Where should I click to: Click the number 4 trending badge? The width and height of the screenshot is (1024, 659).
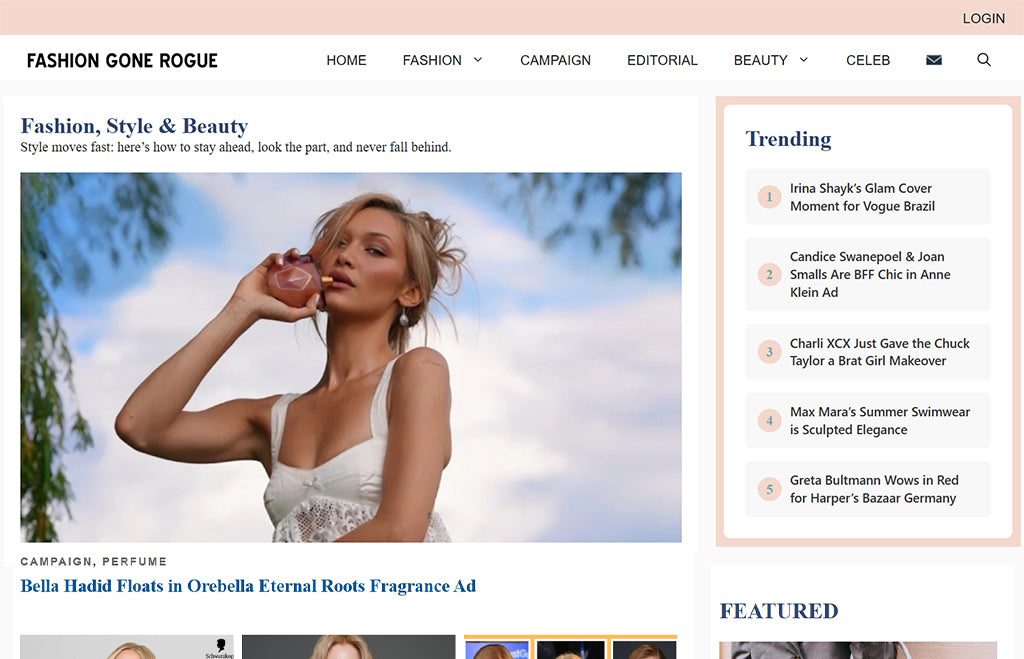769,421
